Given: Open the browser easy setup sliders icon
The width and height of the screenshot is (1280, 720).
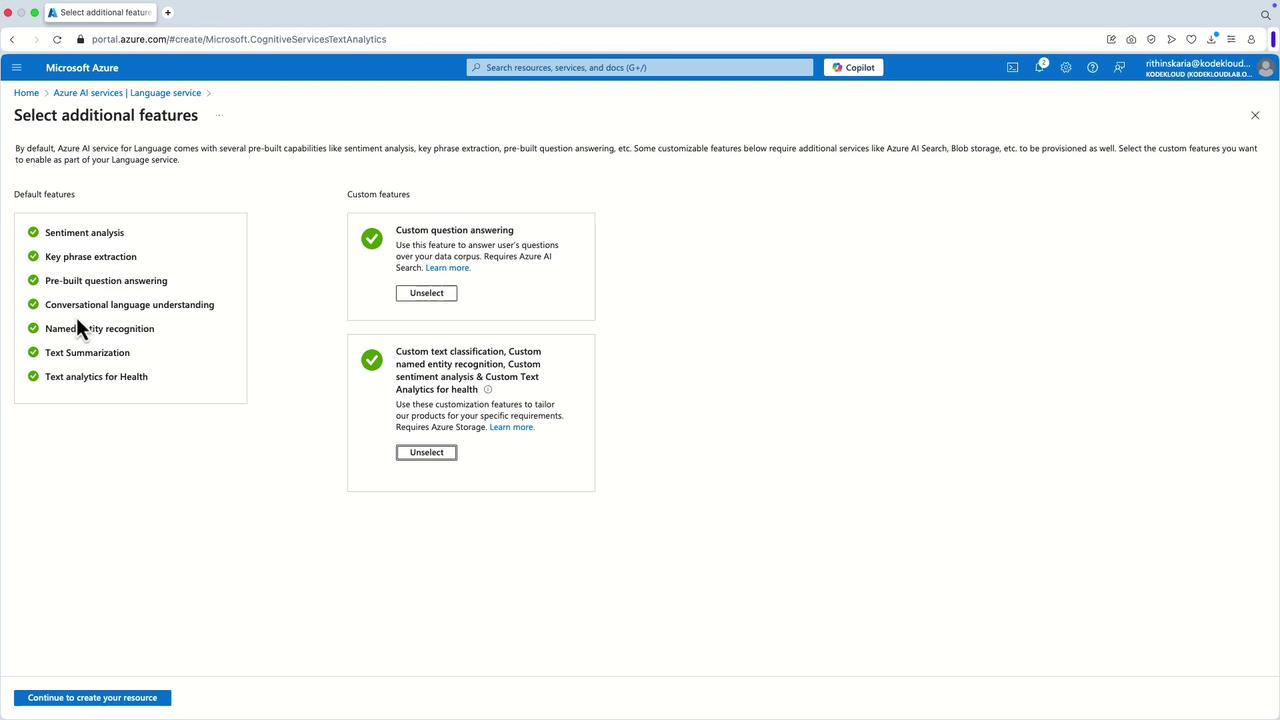Looking at the screenshot, I should click(x=1231, y=39).
